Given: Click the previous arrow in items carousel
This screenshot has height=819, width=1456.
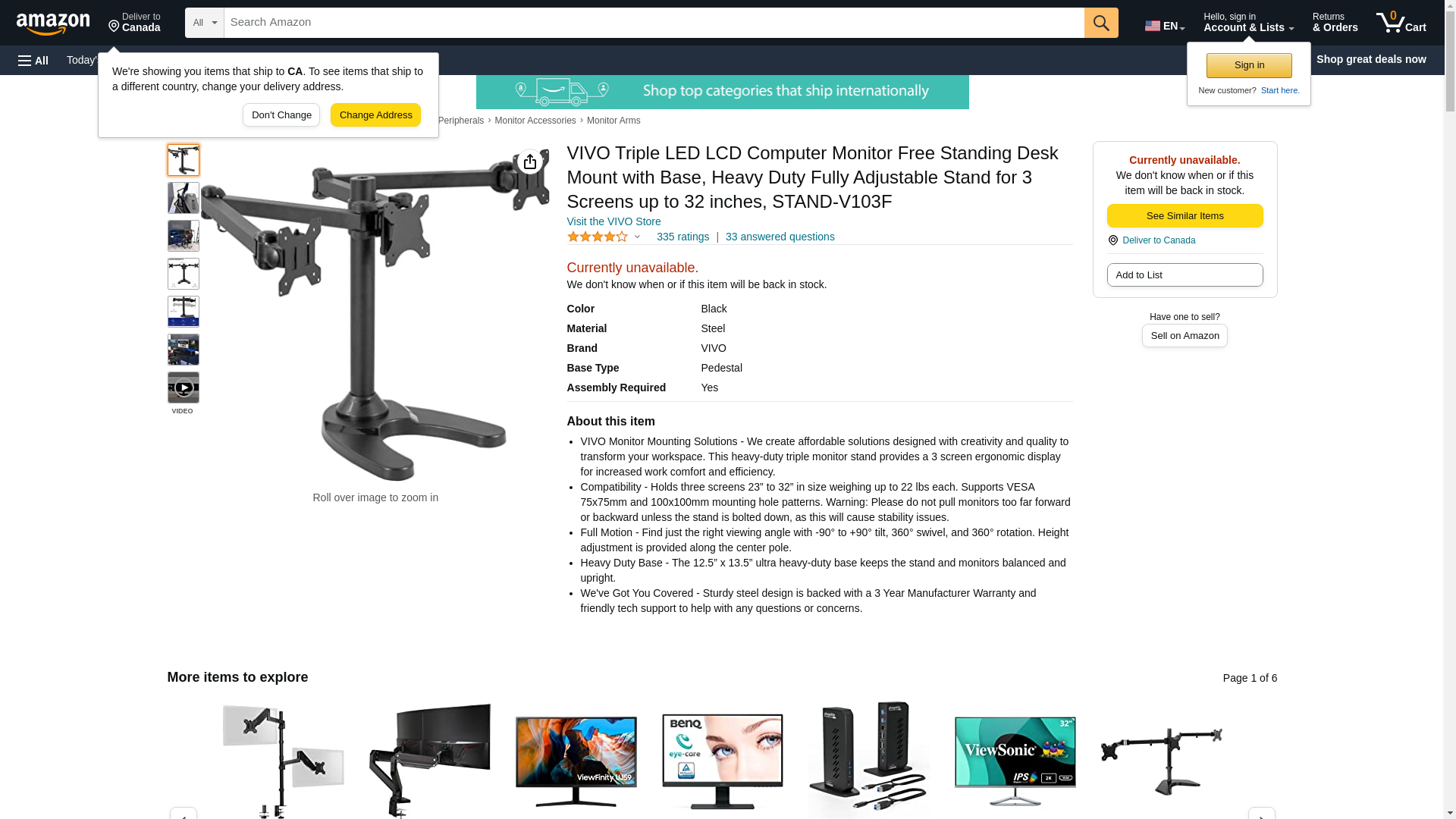Looking at the screenshot, I should pyautogui.click(x=183, y=813).
